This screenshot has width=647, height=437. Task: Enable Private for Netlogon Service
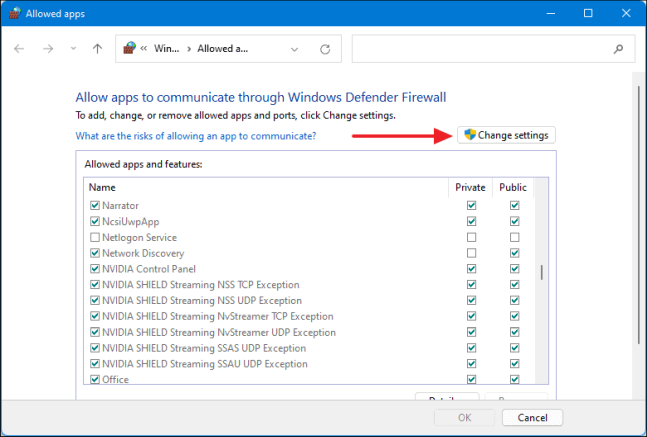pos(471,237)
